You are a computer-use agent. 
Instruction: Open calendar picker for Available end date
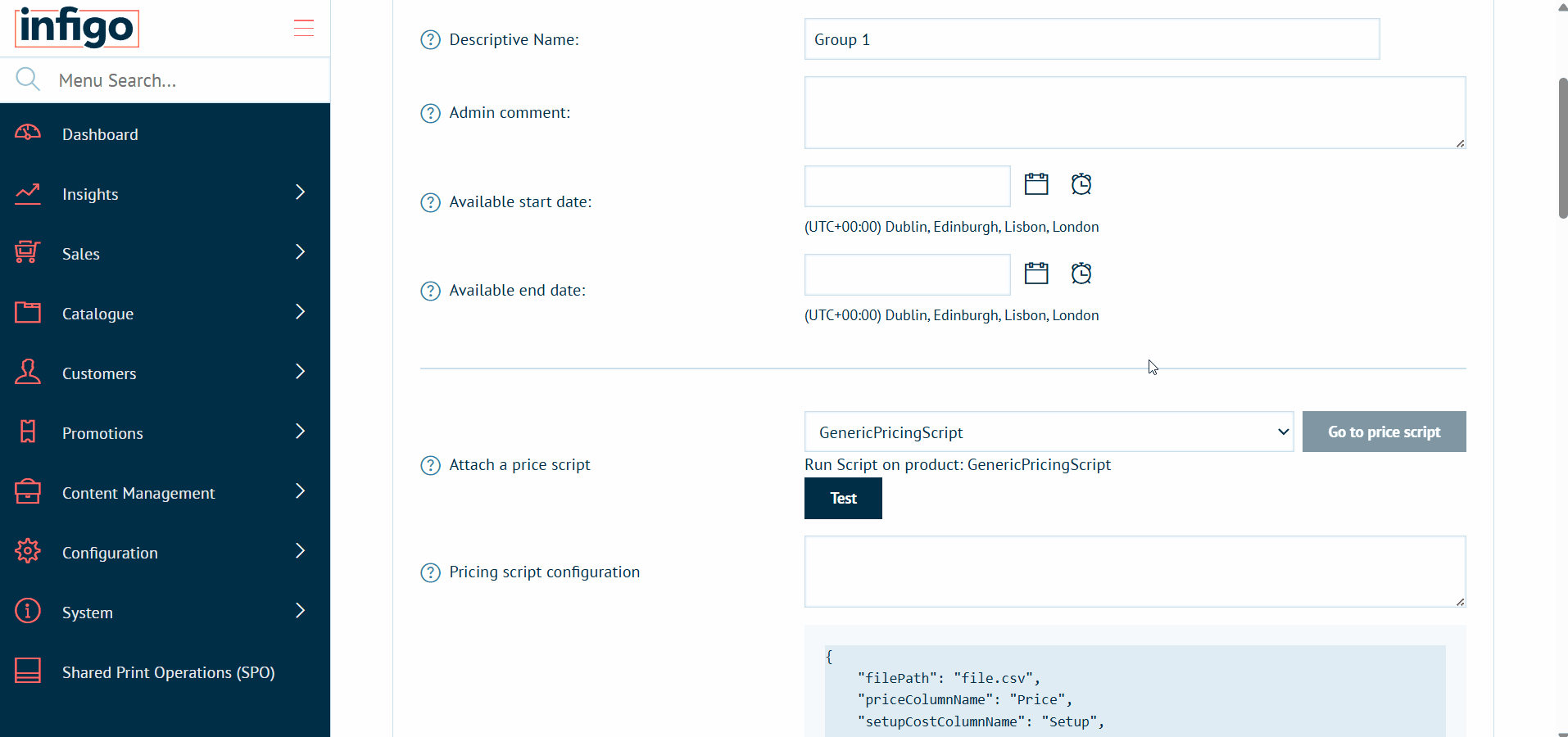click(1036, 273)
